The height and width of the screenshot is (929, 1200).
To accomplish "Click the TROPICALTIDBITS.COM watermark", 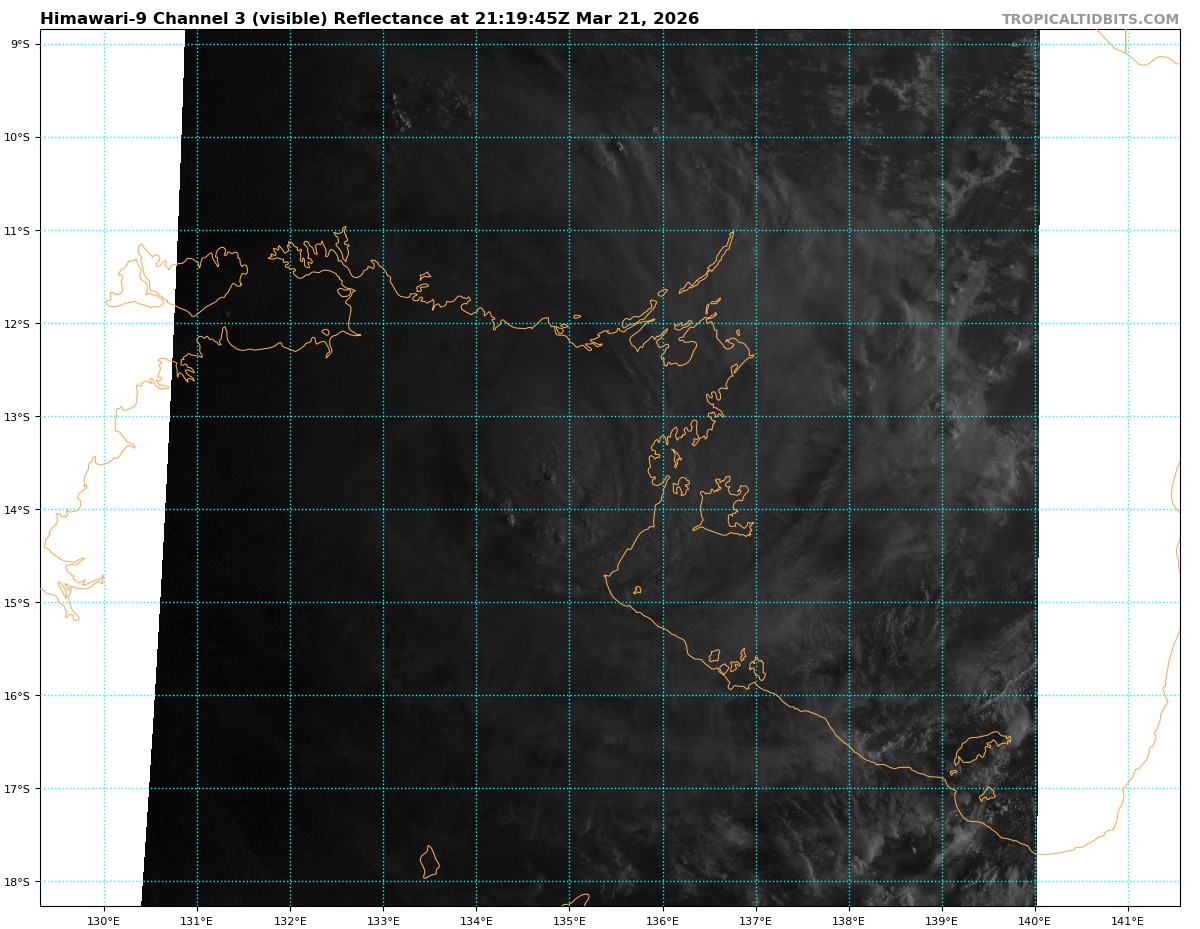I will pos(1090,19).
